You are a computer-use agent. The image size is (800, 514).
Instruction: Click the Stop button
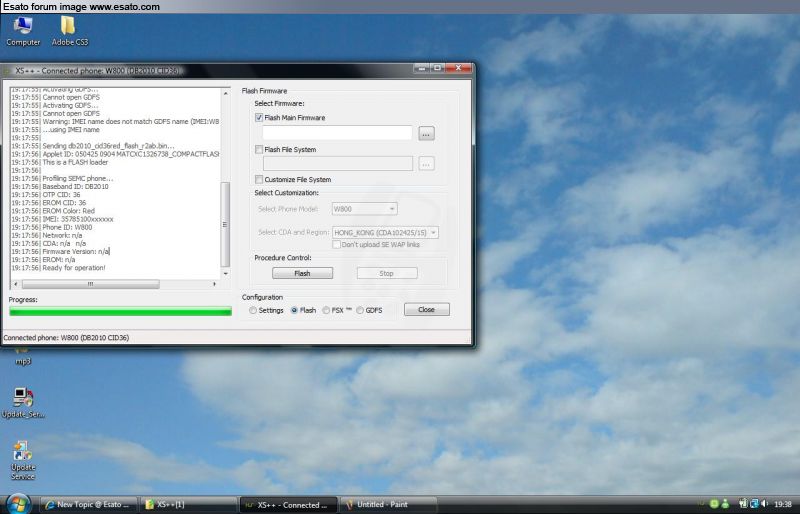[x=387, y=274]
